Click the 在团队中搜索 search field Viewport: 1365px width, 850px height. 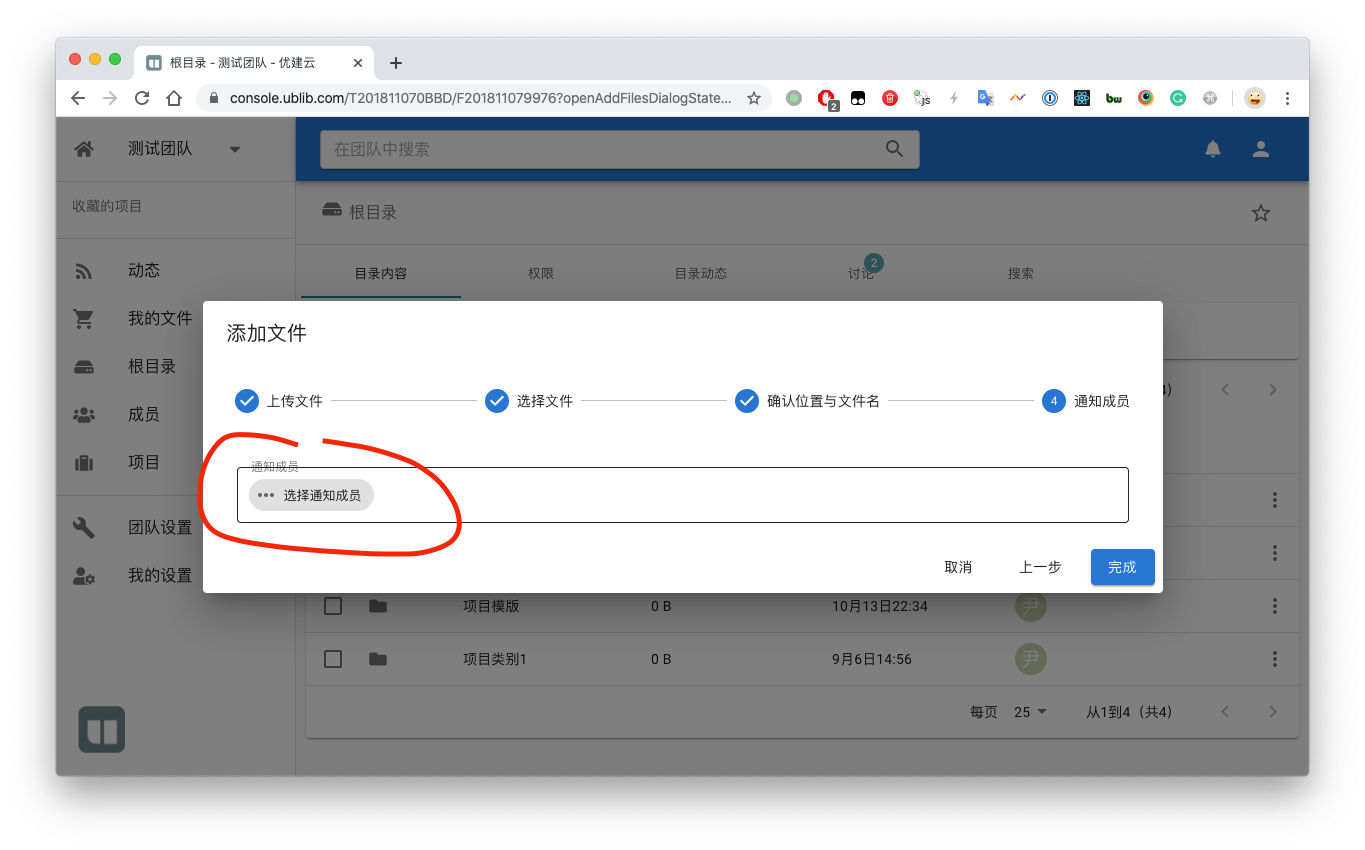click(600, 149)
